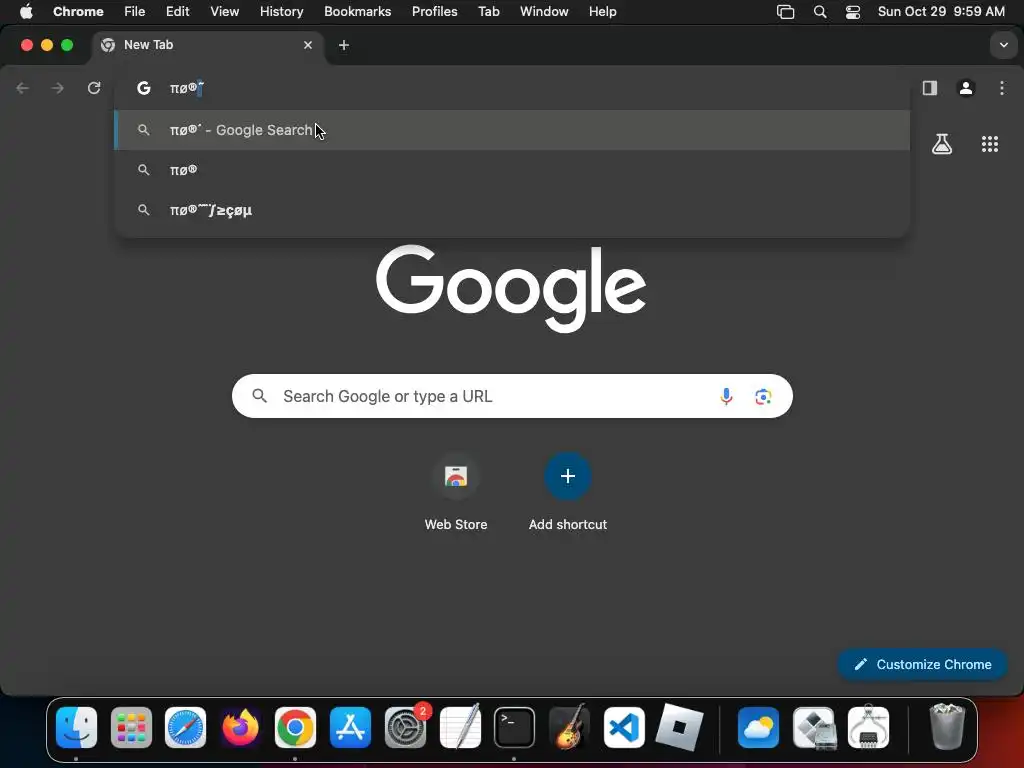
Task: Open the File menu
Action: point(135,11)
